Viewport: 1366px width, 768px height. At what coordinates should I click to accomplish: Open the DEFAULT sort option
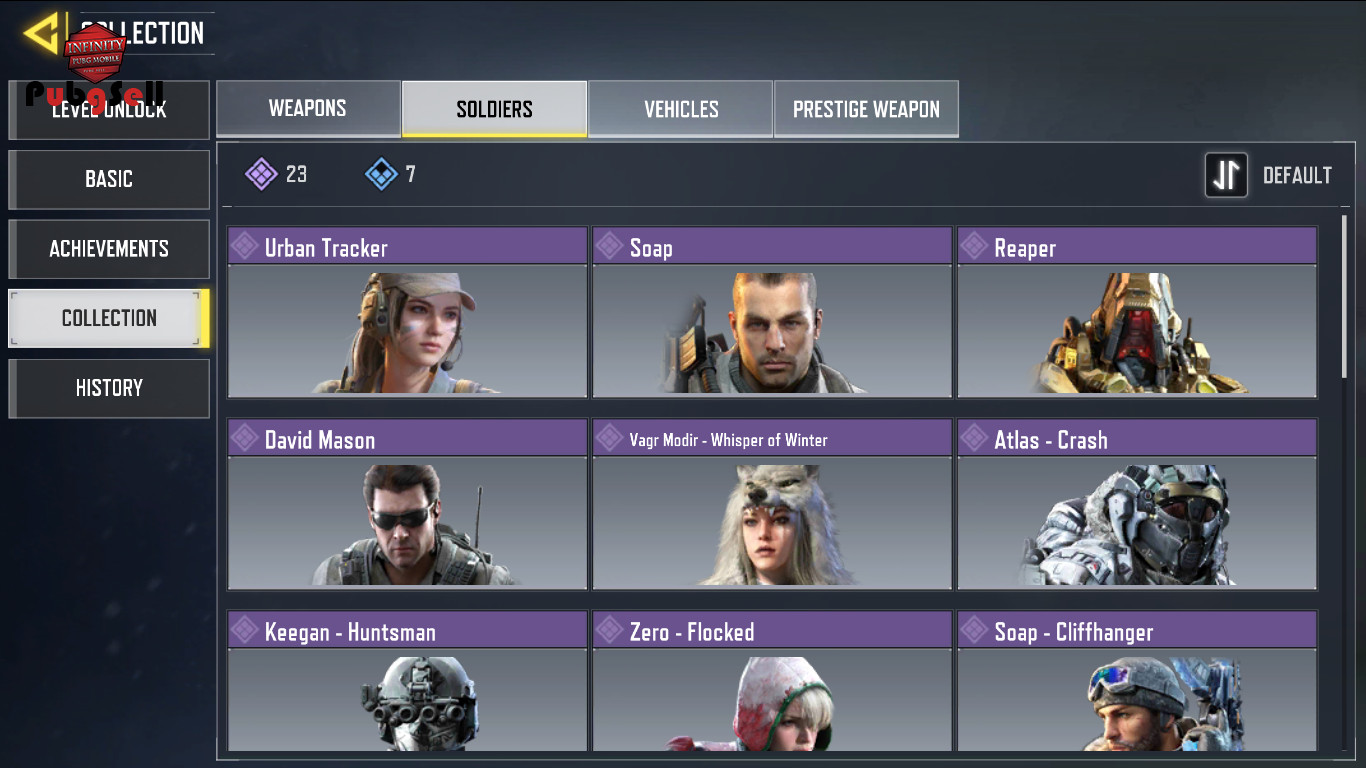(x=1297, y=176)
